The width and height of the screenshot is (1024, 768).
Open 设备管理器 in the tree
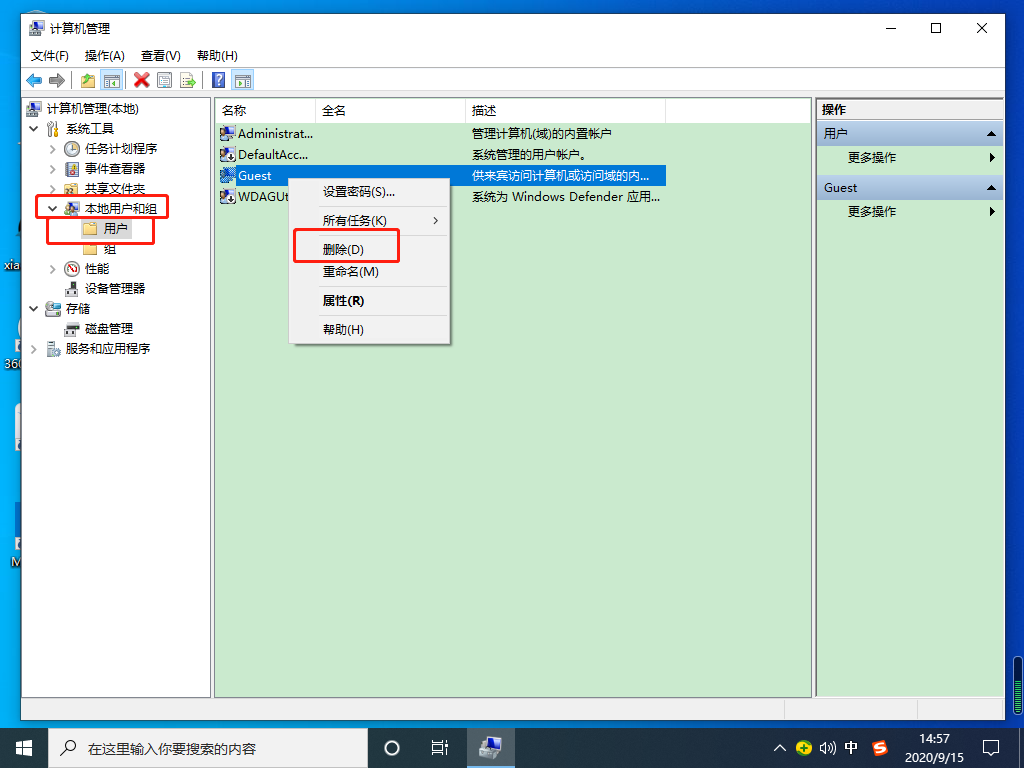pos(114,288)
